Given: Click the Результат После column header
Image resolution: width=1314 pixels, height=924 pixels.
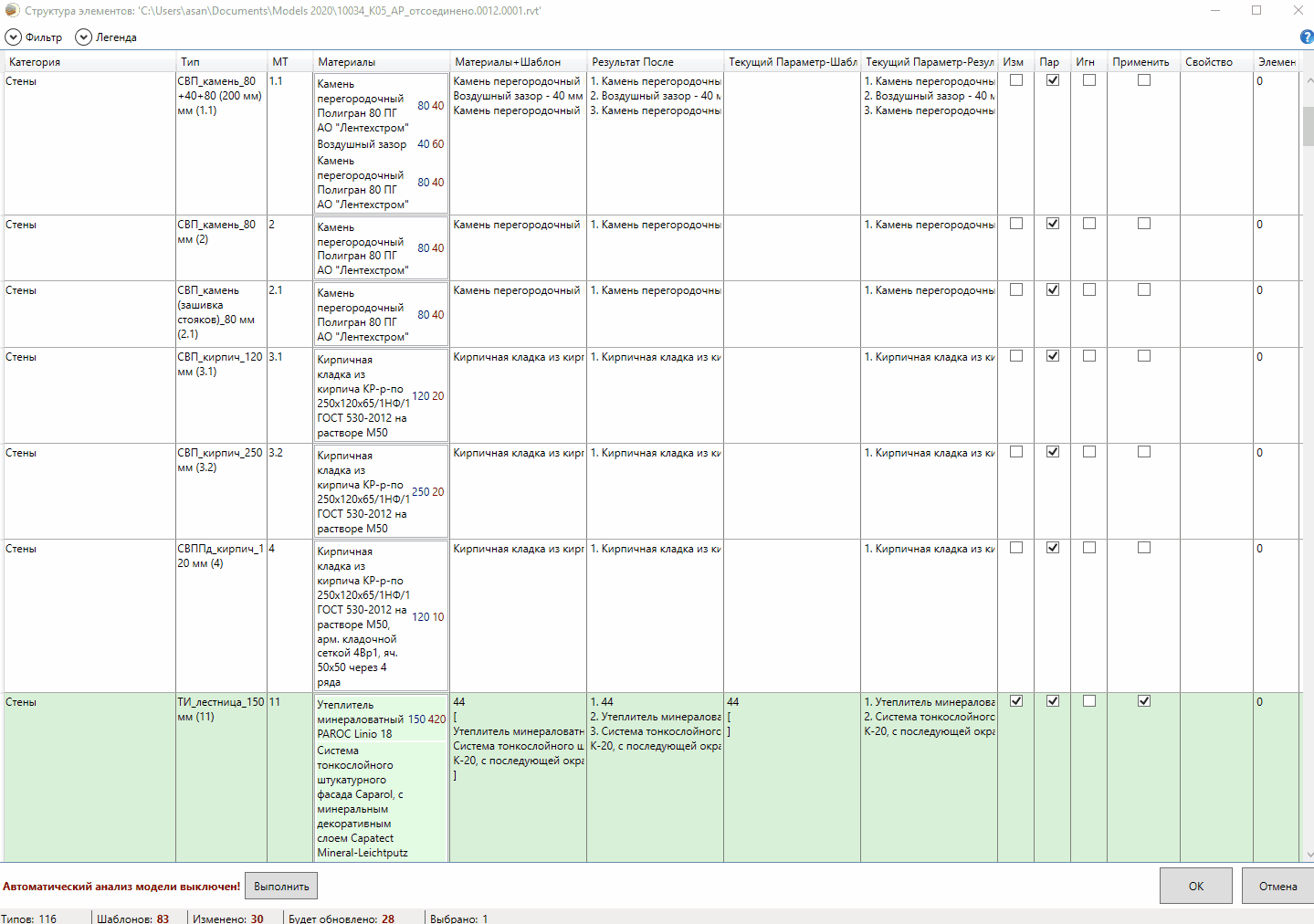Looking at the screenshot, I should pos(655,62).
